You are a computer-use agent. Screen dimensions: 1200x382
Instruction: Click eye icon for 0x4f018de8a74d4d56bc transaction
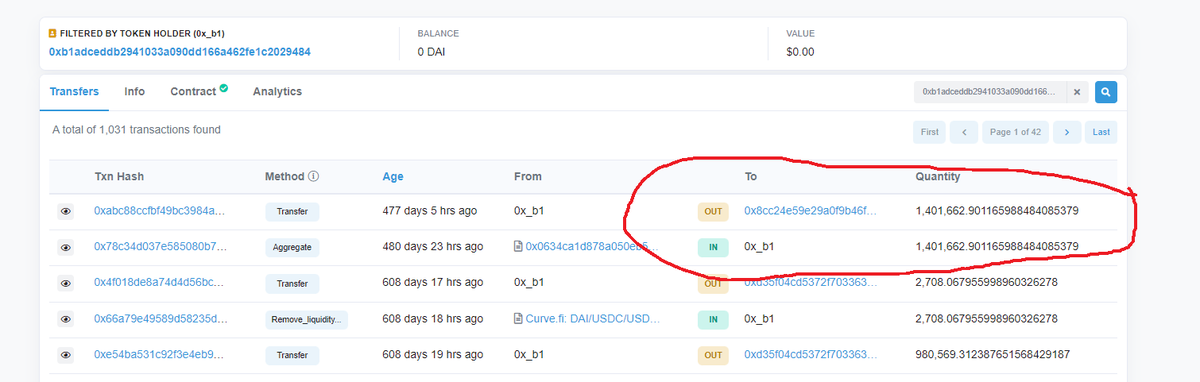66,283
